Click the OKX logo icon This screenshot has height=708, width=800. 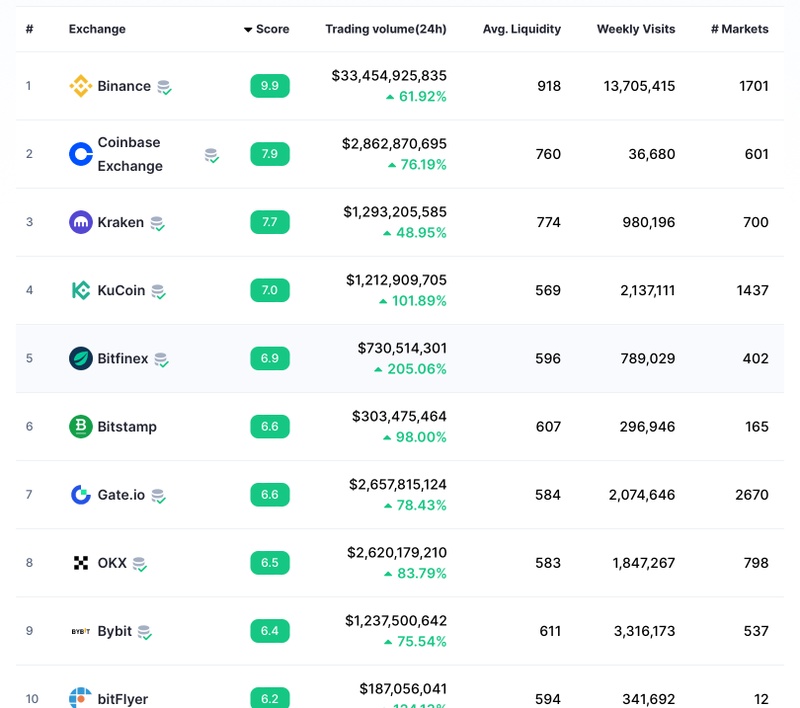coord(81,563)
